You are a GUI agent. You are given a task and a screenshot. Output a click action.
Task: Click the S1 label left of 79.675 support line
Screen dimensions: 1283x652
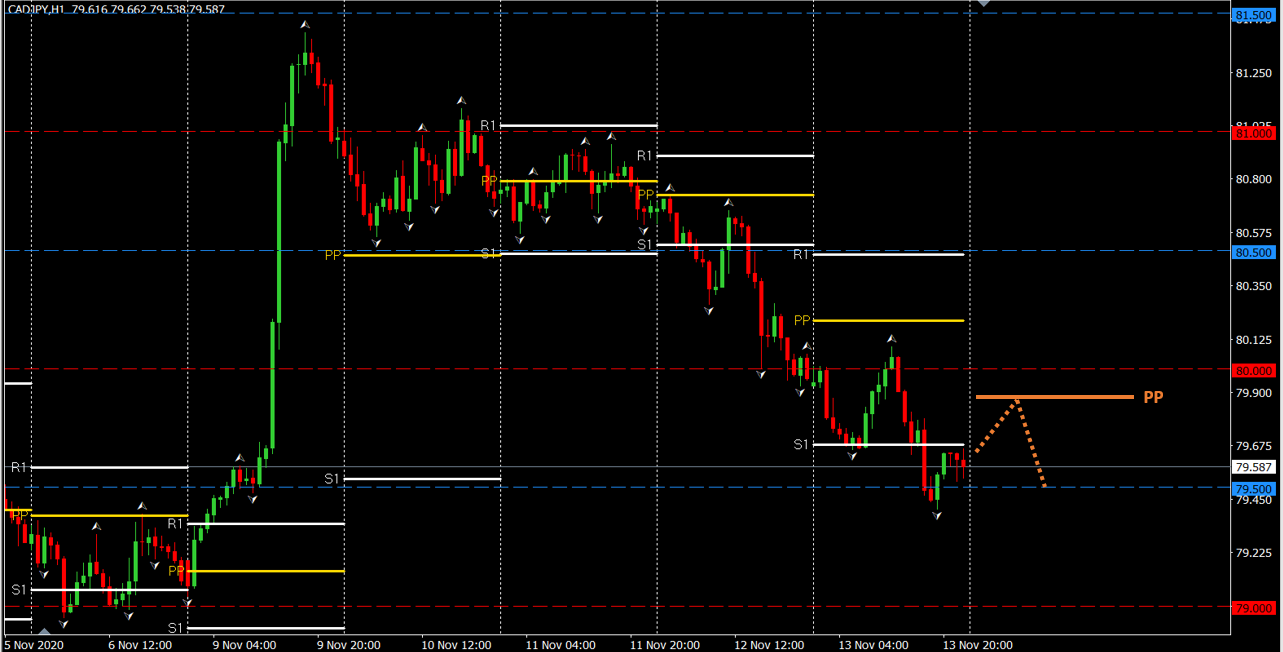[x=801, y=444]
